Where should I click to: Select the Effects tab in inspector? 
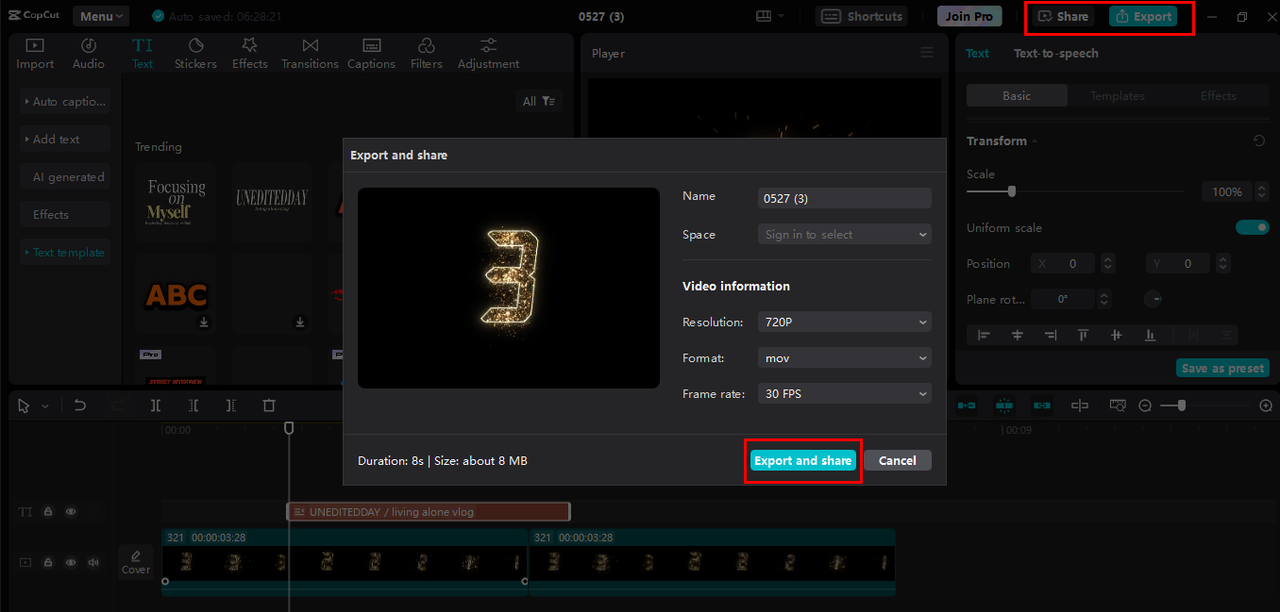click(x=1219, y=96)
